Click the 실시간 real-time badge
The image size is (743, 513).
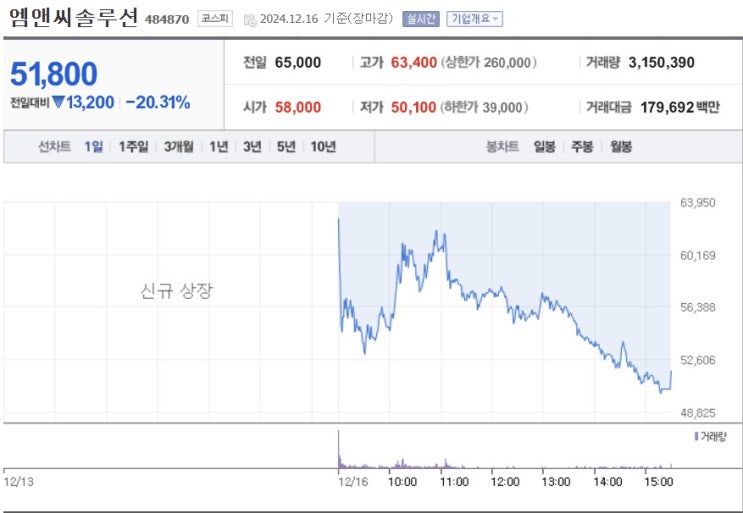coord(420,19)
